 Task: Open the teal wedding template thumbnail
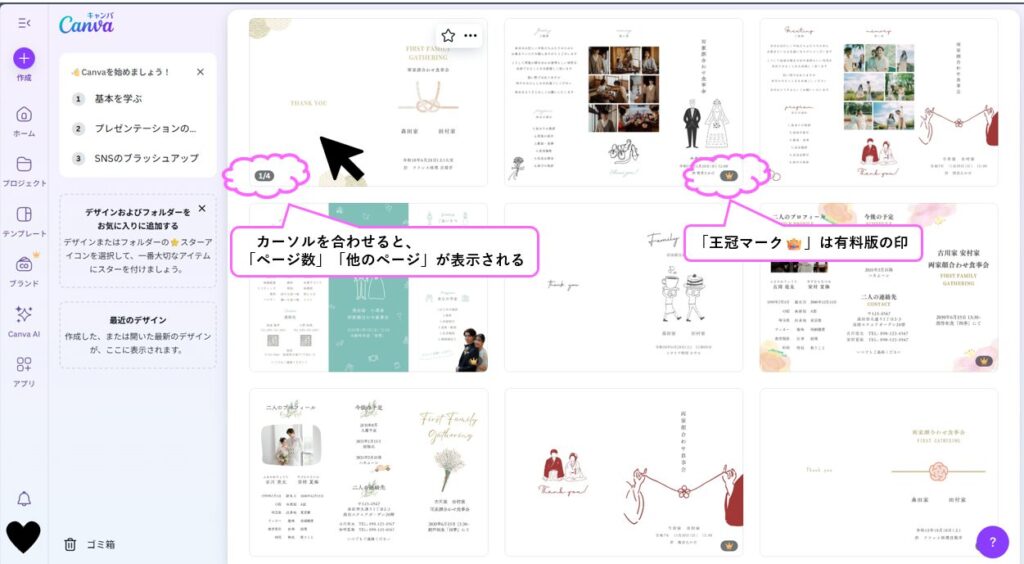(368, 288)
